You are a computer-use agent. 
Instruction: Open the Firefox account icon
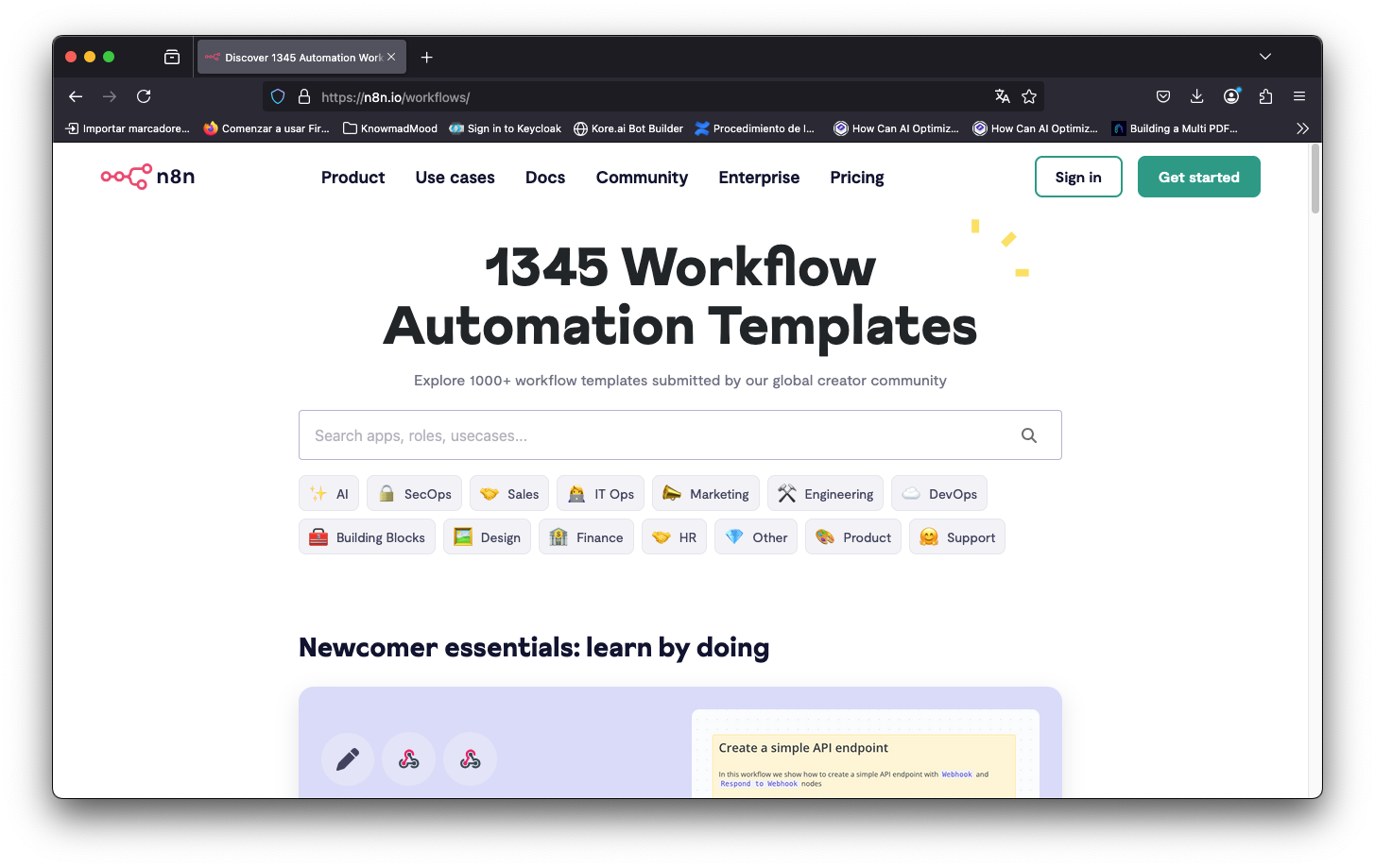pos(1231,96)
